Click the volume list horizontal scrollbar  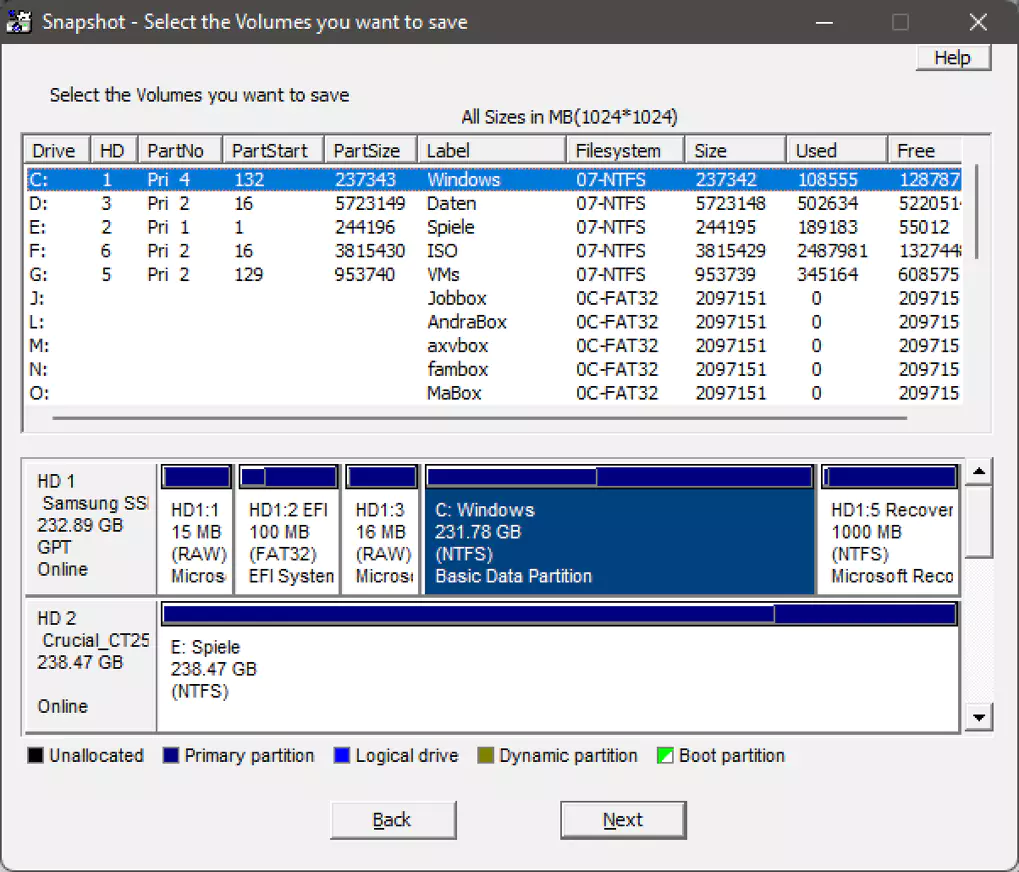[x=480, y=418]
